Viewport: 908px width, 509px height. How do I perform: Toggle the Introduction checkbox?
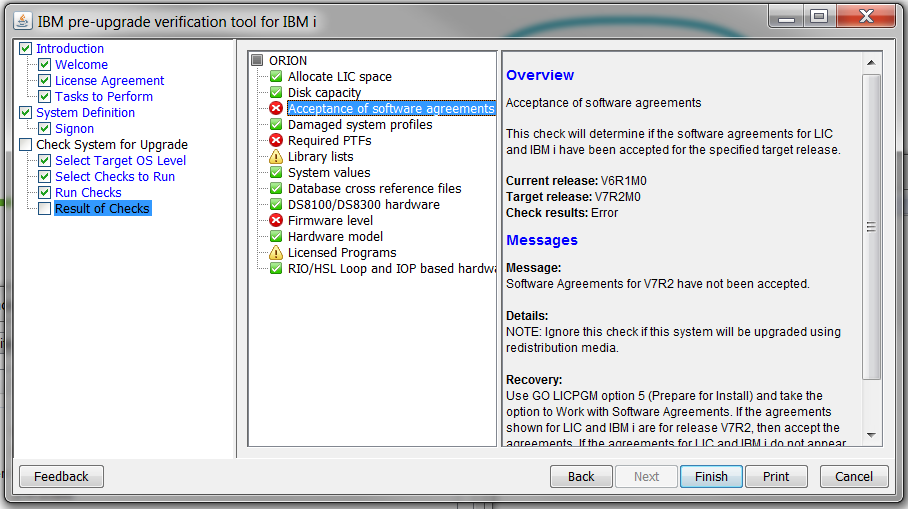pos(25,49)
